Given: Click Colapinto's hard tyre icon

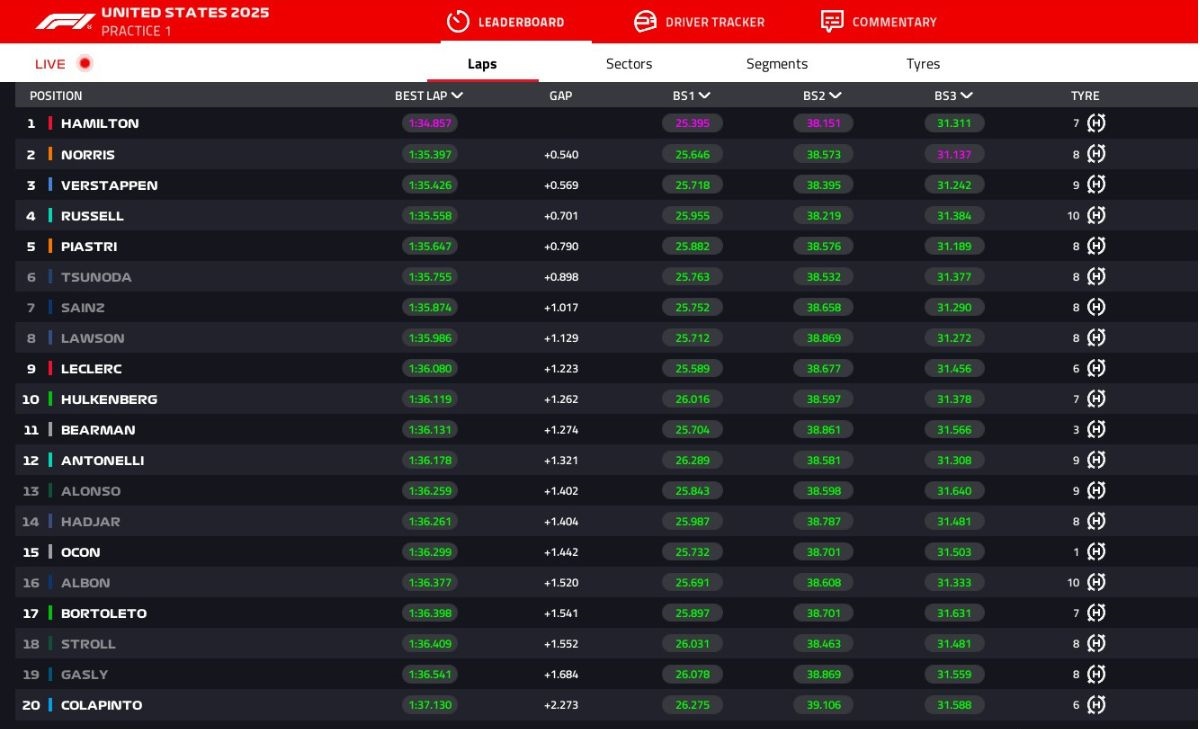Looking at the screenshot, I should (x=1096, y=705).
